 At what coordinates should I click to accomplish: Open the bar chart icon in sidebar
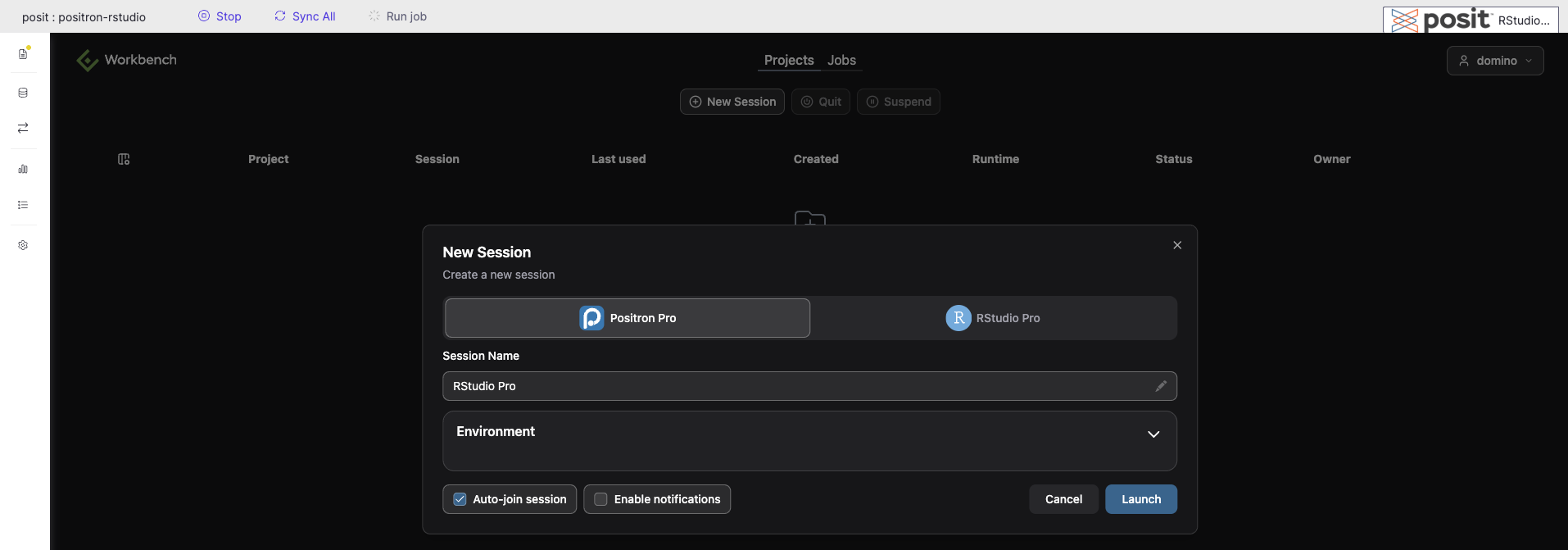tap(23, 169)
